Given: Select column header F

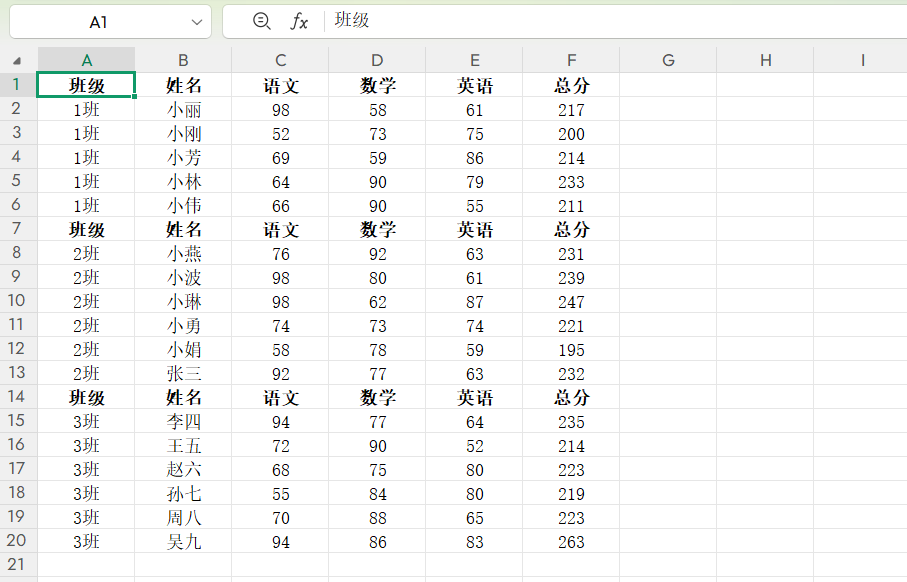Looking at the screenshot, I should (x=571, y=59).
